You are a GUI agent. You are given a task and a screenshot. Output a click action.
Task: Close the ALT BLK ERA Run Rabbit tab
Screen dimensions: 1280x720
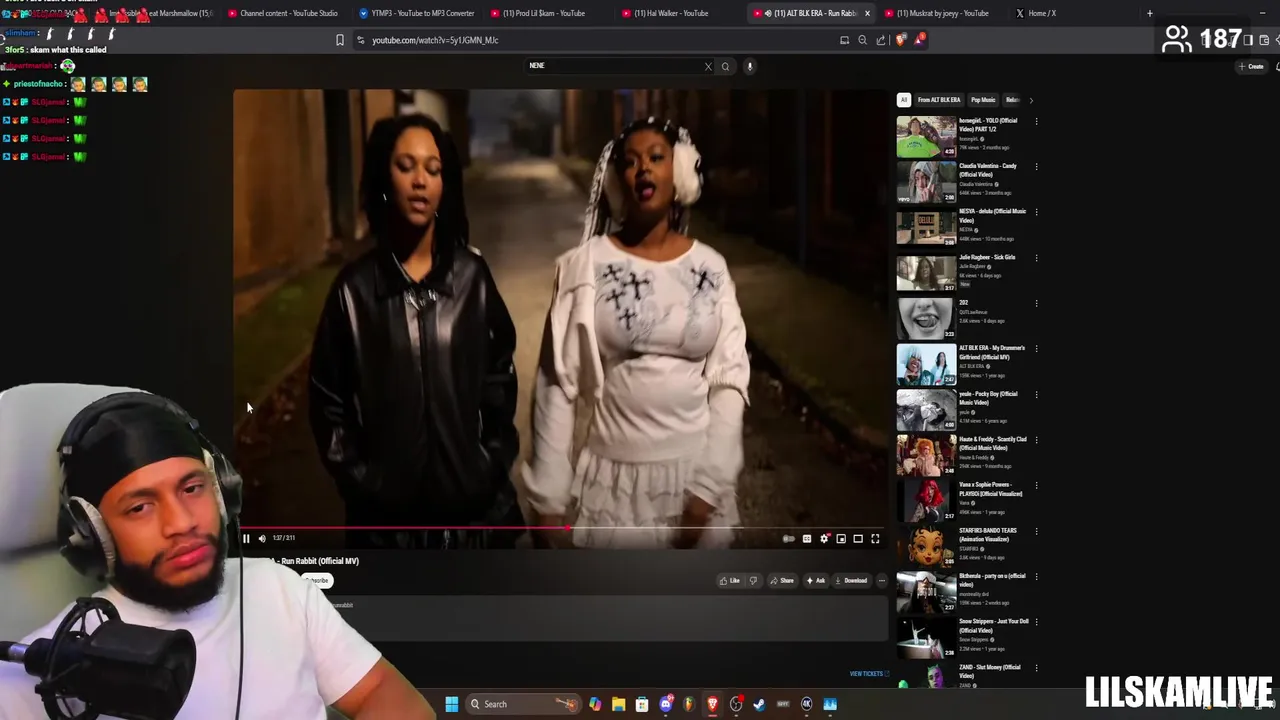tap(867, 13)
